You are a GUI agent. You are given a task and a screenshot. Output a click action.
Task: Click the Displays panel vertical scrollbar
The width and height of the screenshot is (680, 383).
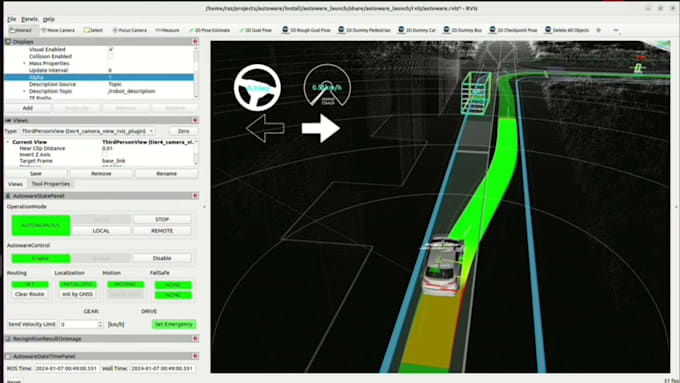click(196, 72)
